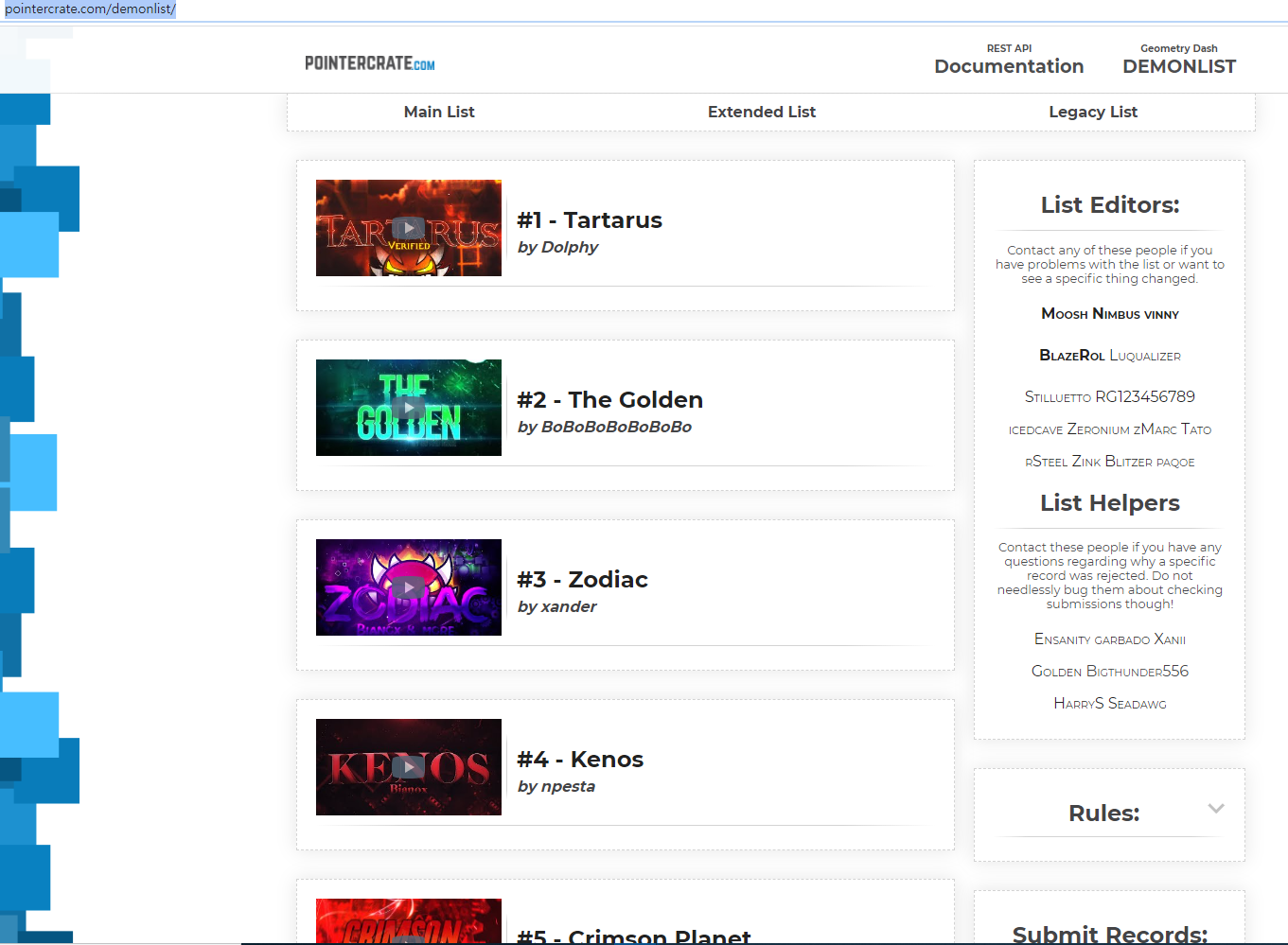The height and width of the screenshot is (945, 1288).
Task: Click the 'by BoBoBoBoBoBoBo' publisher text
Action: click(x=605, y=427)
